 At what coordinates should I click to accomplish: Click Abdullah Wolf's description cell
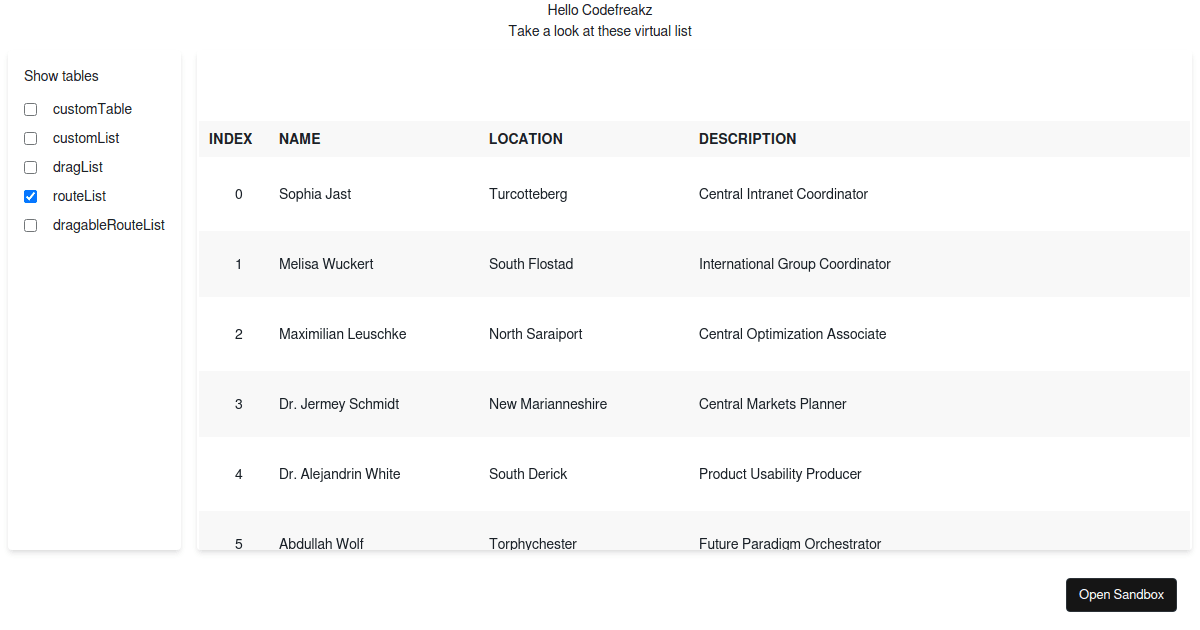click(790, 544)
